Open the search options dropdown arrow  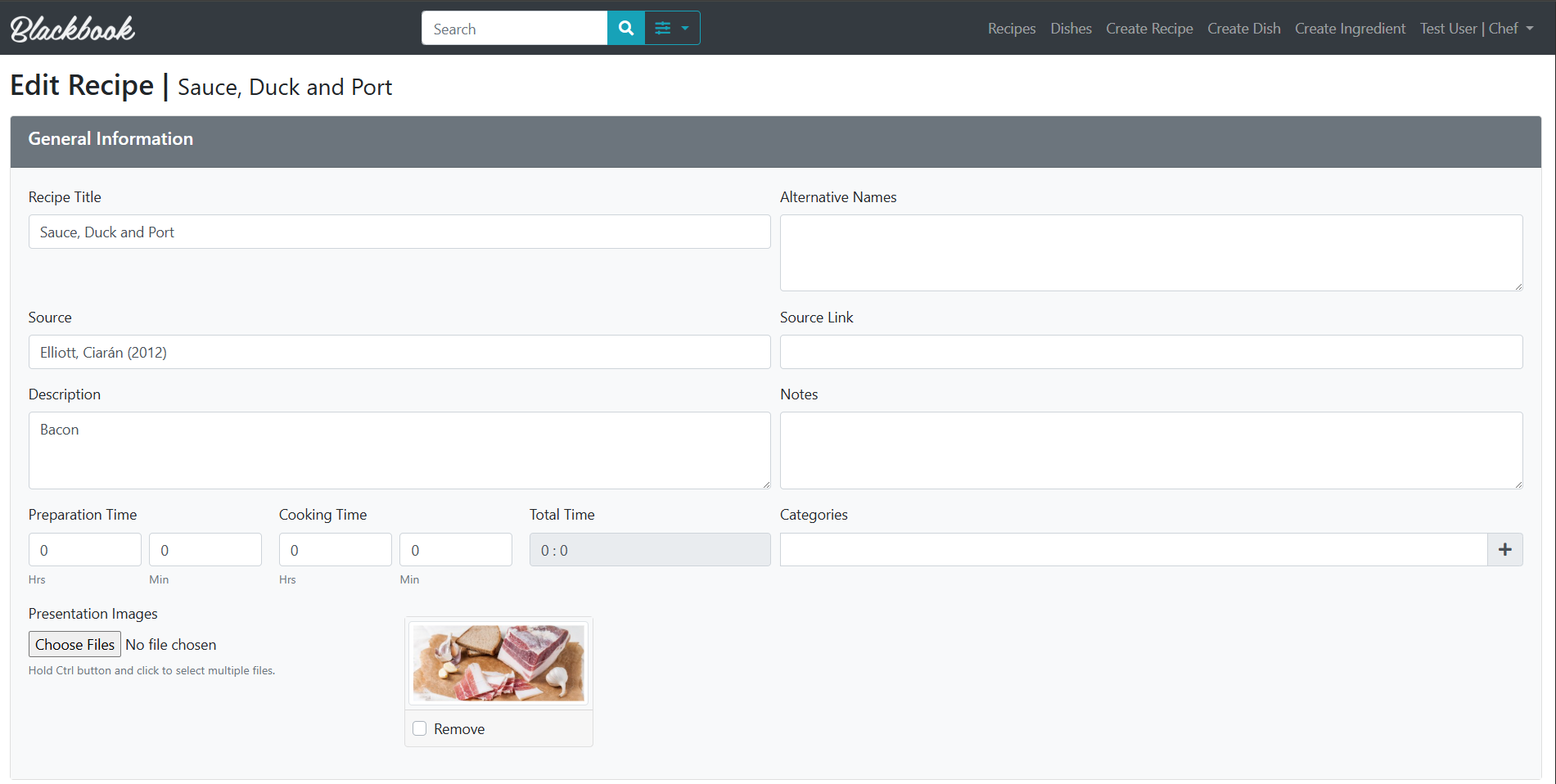pyautogui.click(x=684, y=27)
